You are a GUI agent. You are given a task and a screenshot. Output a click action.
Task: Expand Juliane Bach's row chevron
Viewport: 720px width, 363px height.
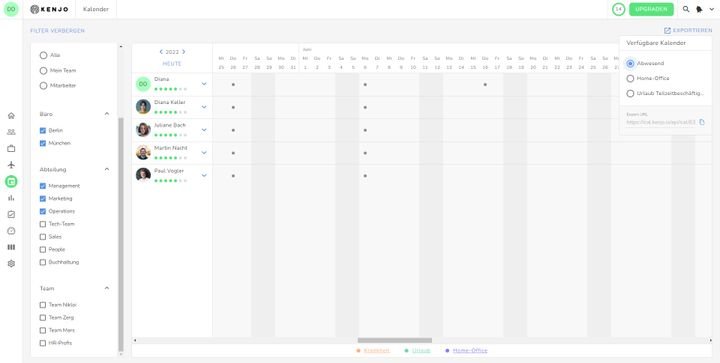coord(204,130)
